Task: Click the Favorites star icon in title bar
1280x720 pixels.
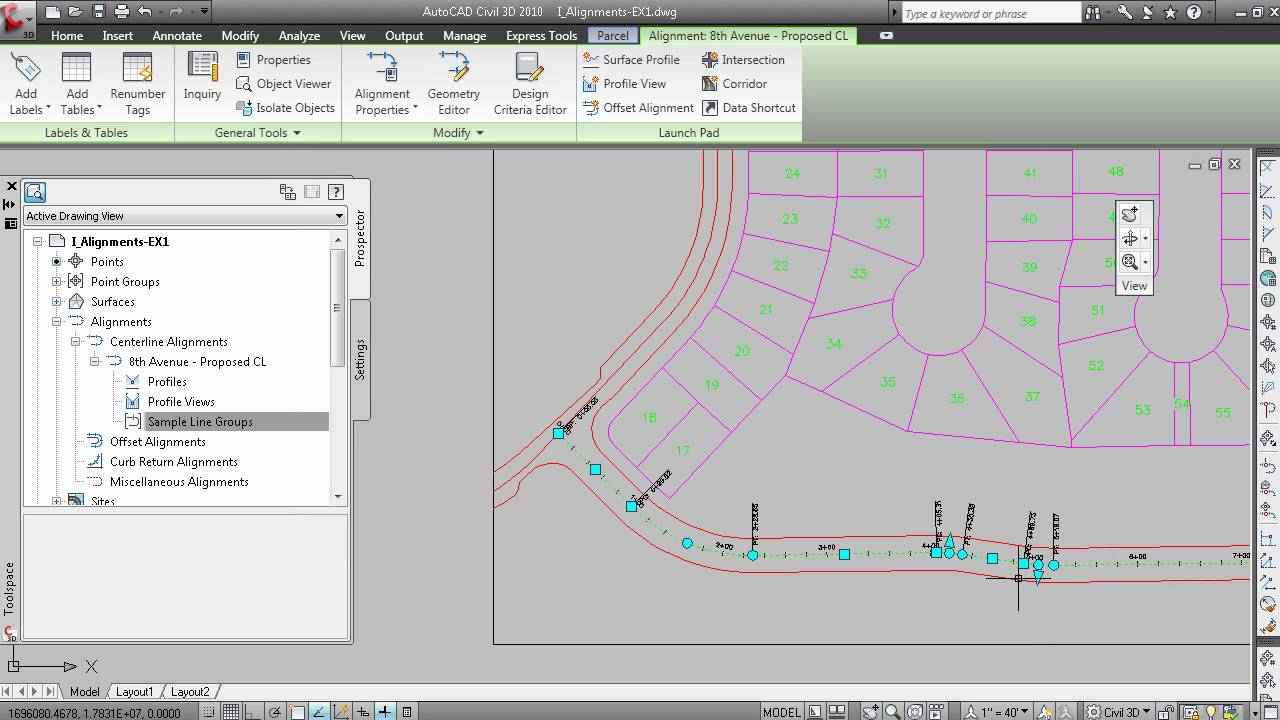Action: coord(1171,12)
